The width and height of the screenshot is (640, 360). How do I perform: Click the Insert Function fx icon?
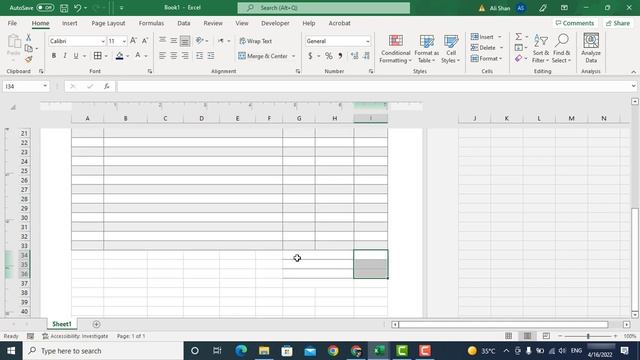(107, 86)
